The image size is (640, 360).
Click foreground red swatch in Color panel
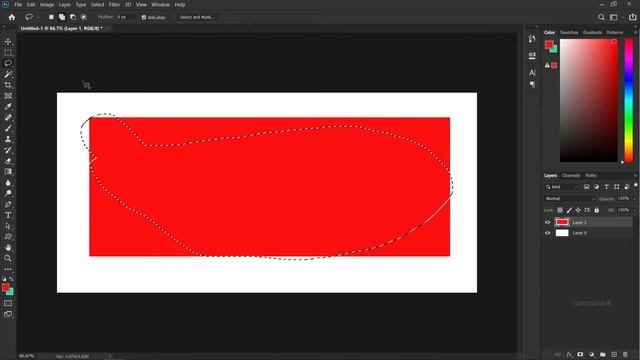tap(549, 44)
